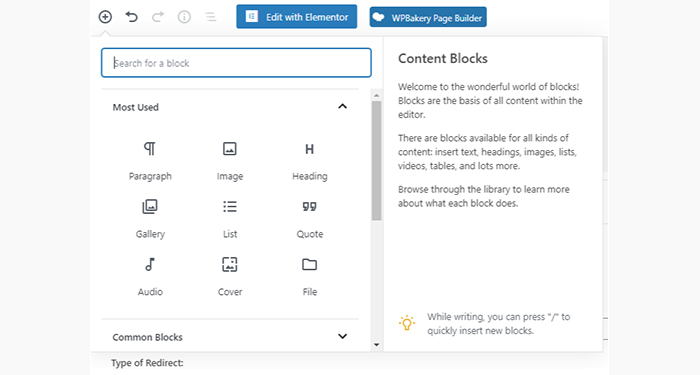700x375 pixels.
Task: Expand the Common Blocks section
Action: (342, 336)
